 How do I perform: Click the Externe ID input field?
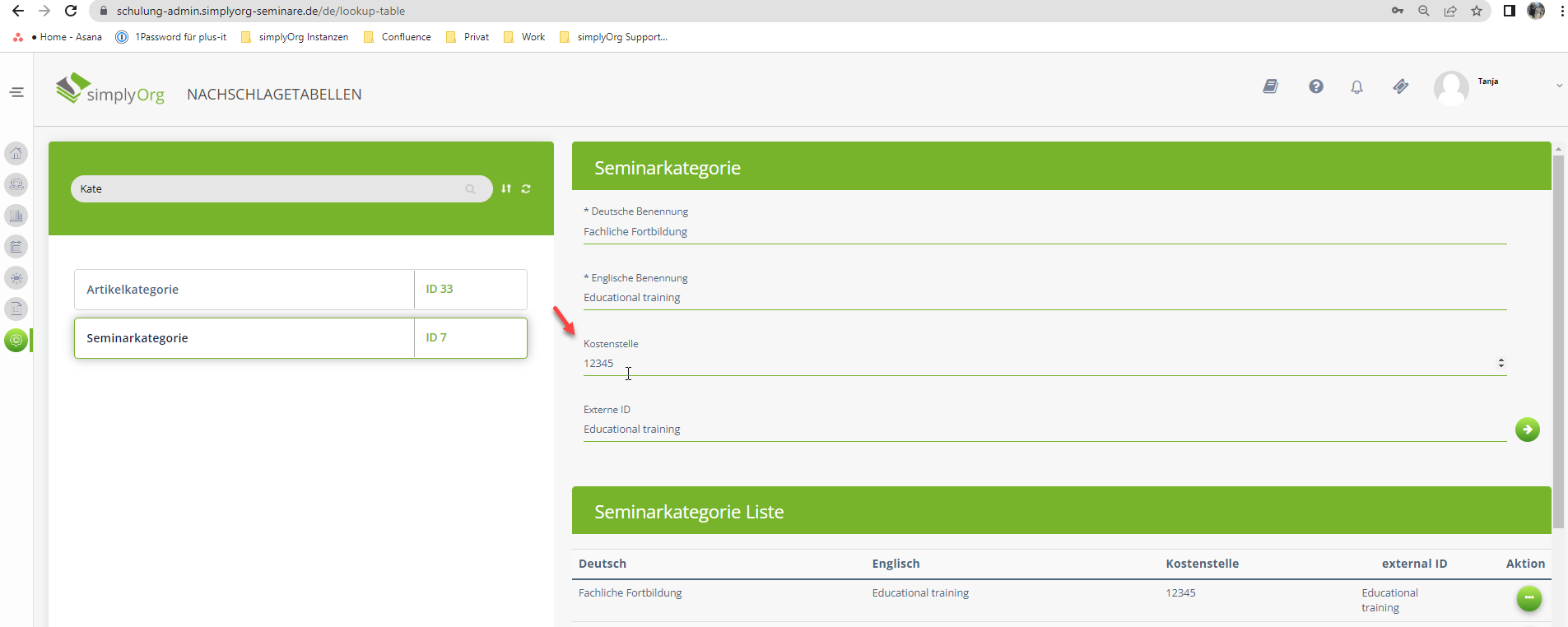click(1044, 430)
